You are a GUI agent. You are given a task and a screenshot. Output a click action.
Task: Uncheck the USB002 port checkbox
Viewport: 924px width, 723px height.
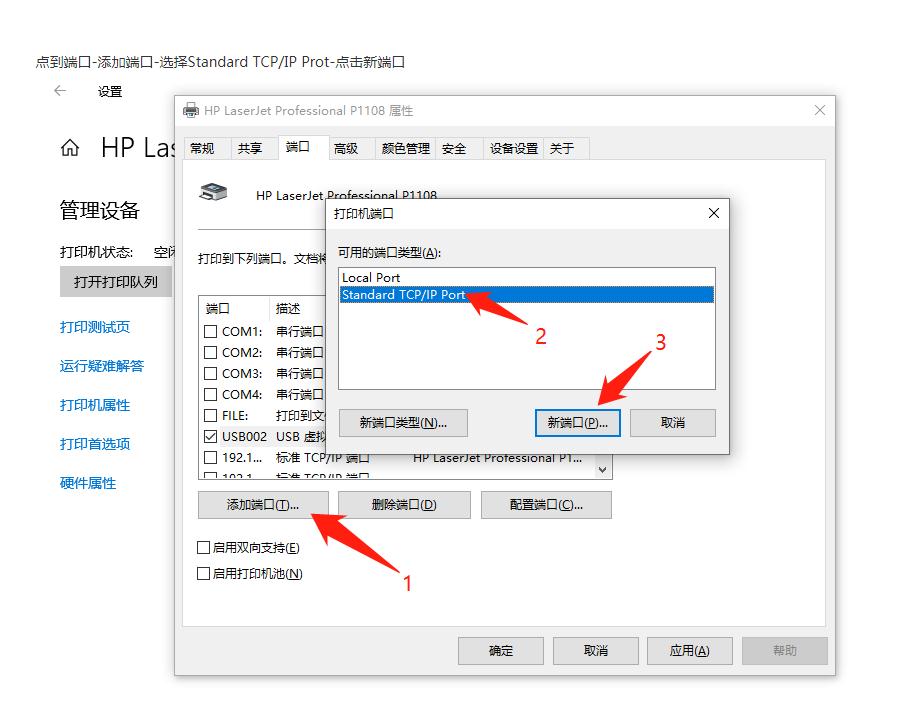click(210, 437)
